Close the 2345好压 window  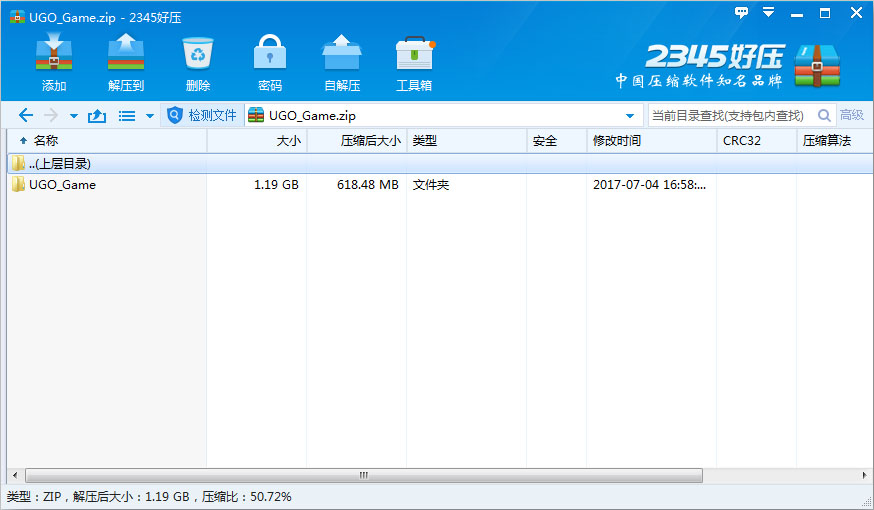[x=857, y=12]
